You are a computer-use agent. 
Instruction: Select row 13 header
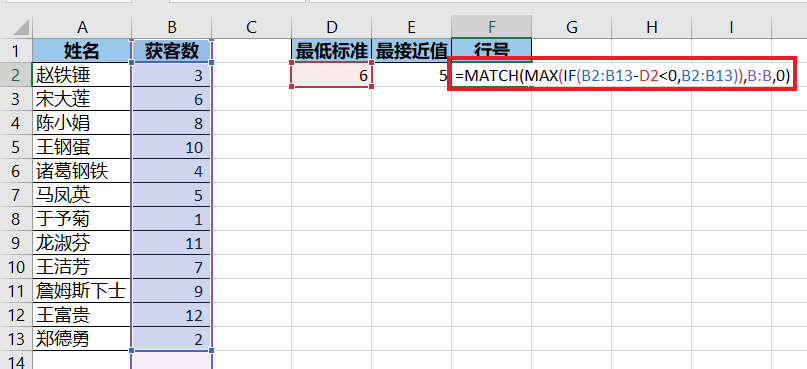[16, 339]
